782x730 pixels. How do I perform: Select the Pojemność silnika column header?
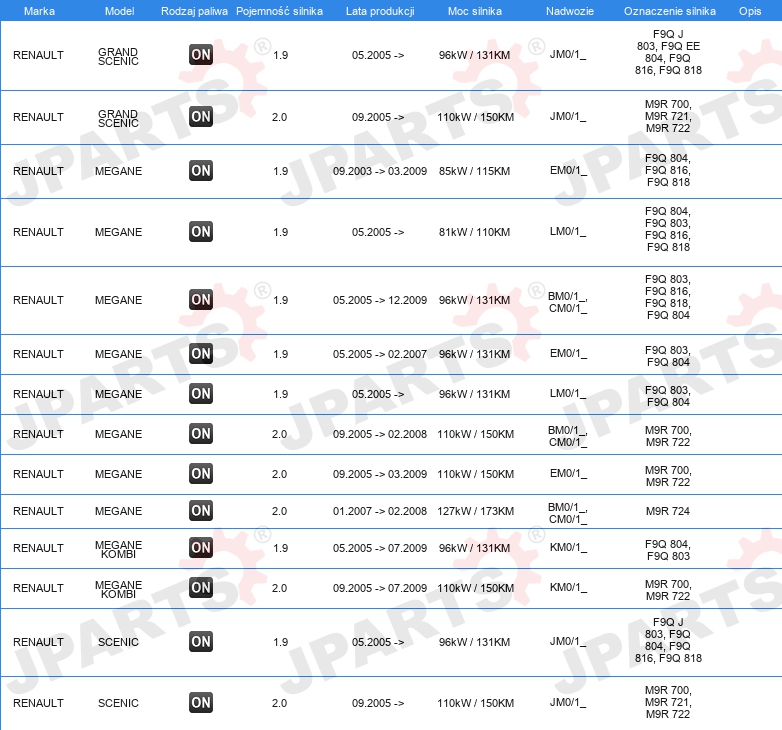pos(279,11)
